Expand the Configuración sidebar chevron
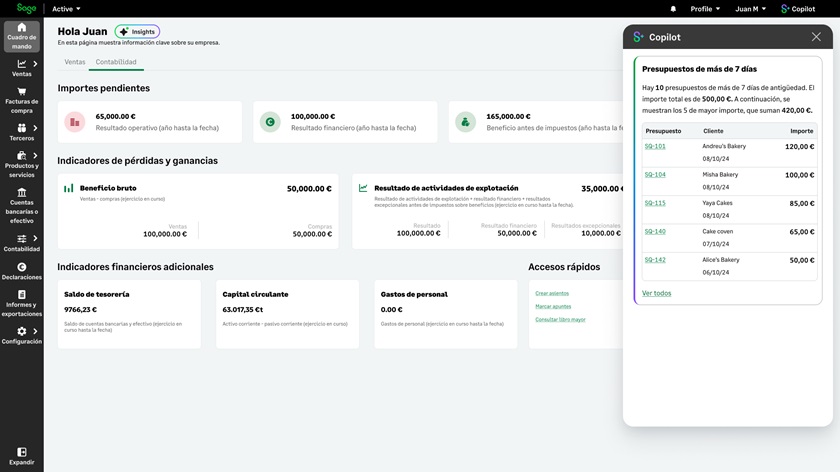The width and height of the screenshot is (840, 472). pos(35,331)
